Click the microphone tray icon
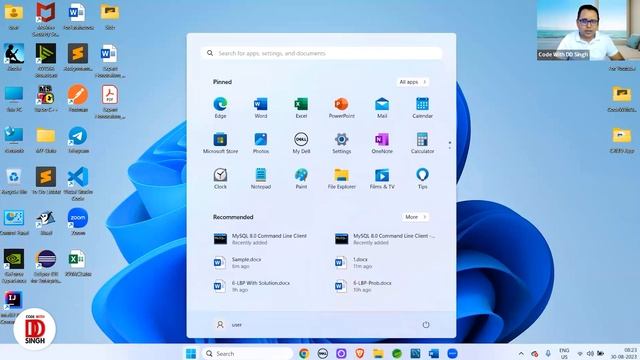The height and width of the screenshot is (360, 640). pos(548,353)
